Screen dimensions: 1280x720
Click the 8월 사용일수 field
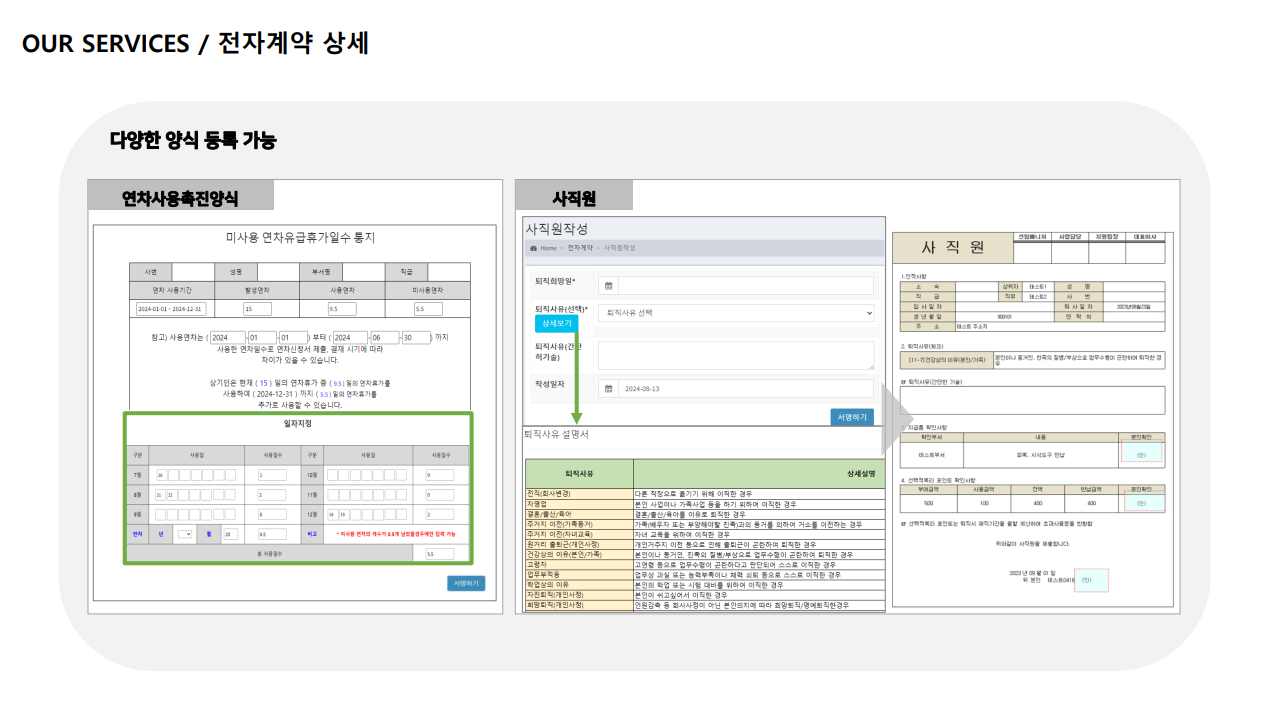[272, 494]
